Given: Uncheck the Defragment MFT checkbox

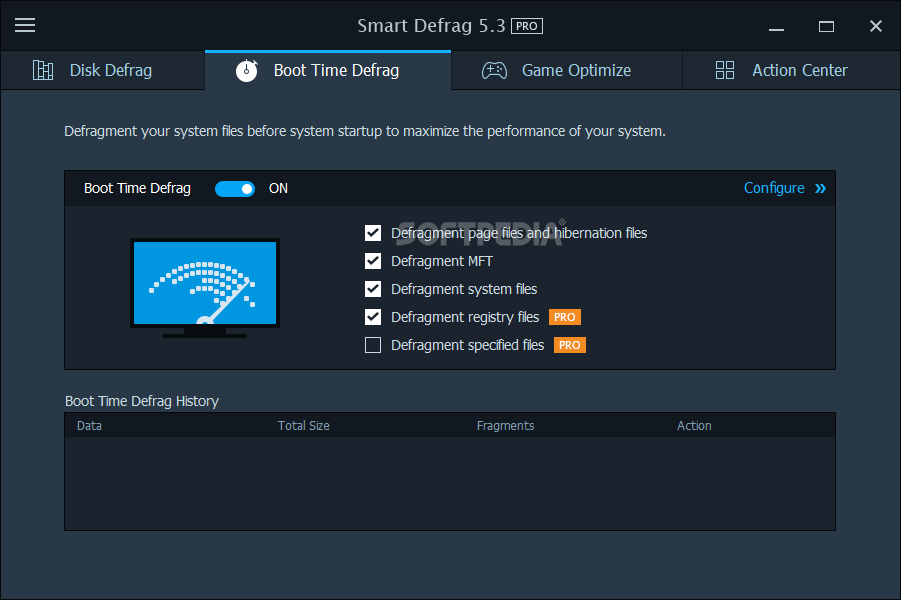Looking at the screenshot, I should pyautogui.click(x=373, y=261).
